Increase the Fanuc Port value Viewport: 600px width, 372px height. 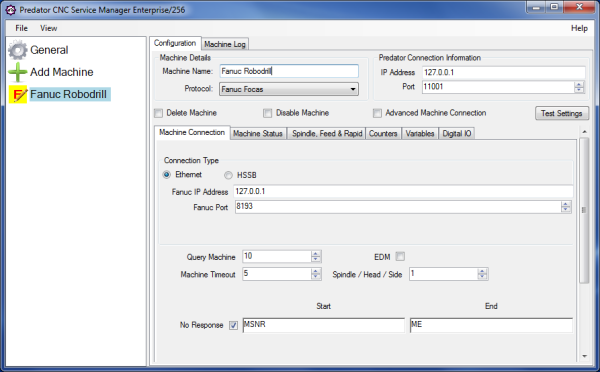pos(566,204)
